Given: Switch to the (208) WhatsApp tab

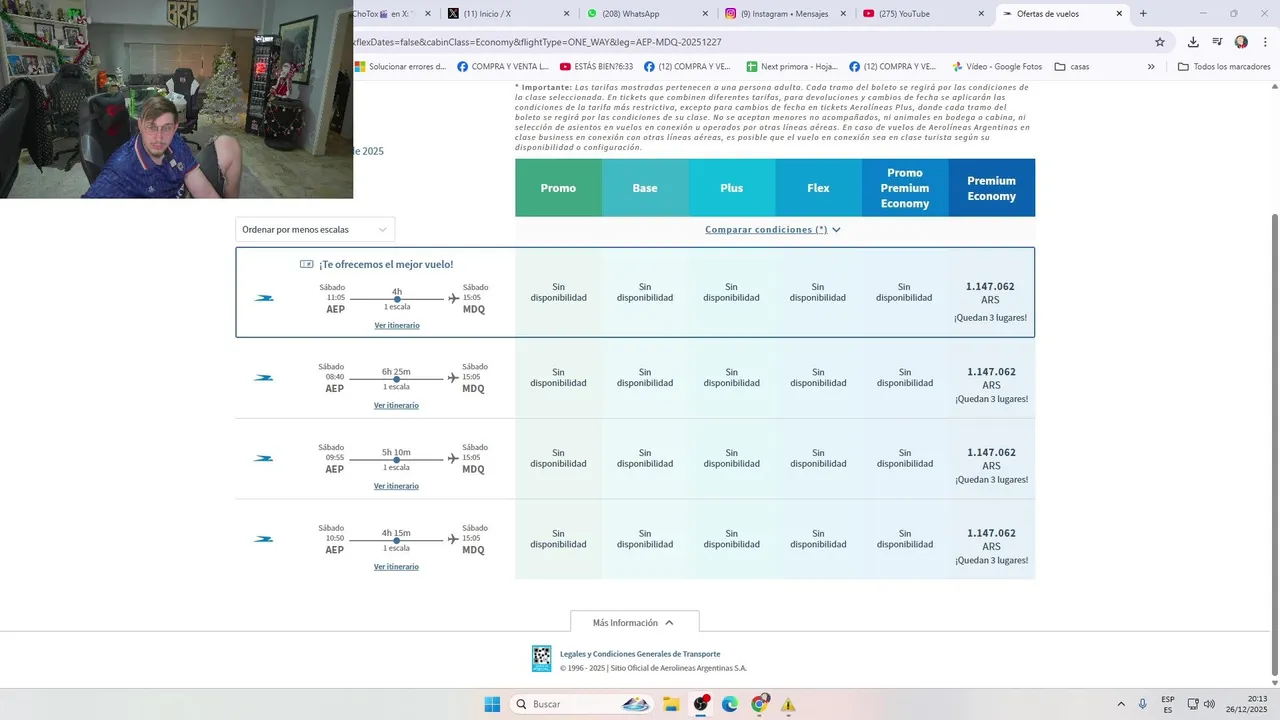Looking at the screenshot, I should click(x=647, y=13).
